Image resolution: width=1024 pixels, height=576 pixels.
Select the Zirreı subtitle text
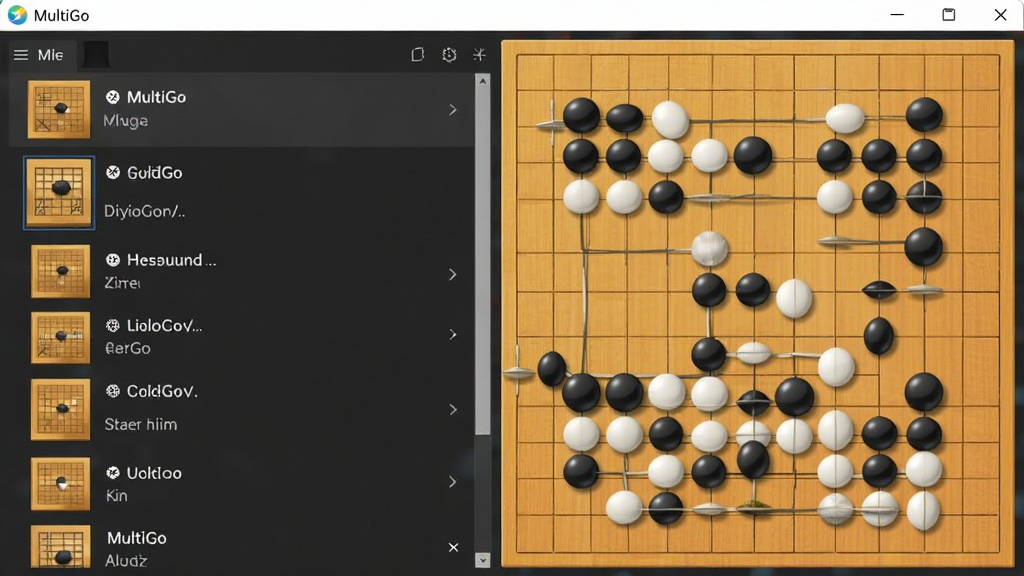(x=122, y=283)
